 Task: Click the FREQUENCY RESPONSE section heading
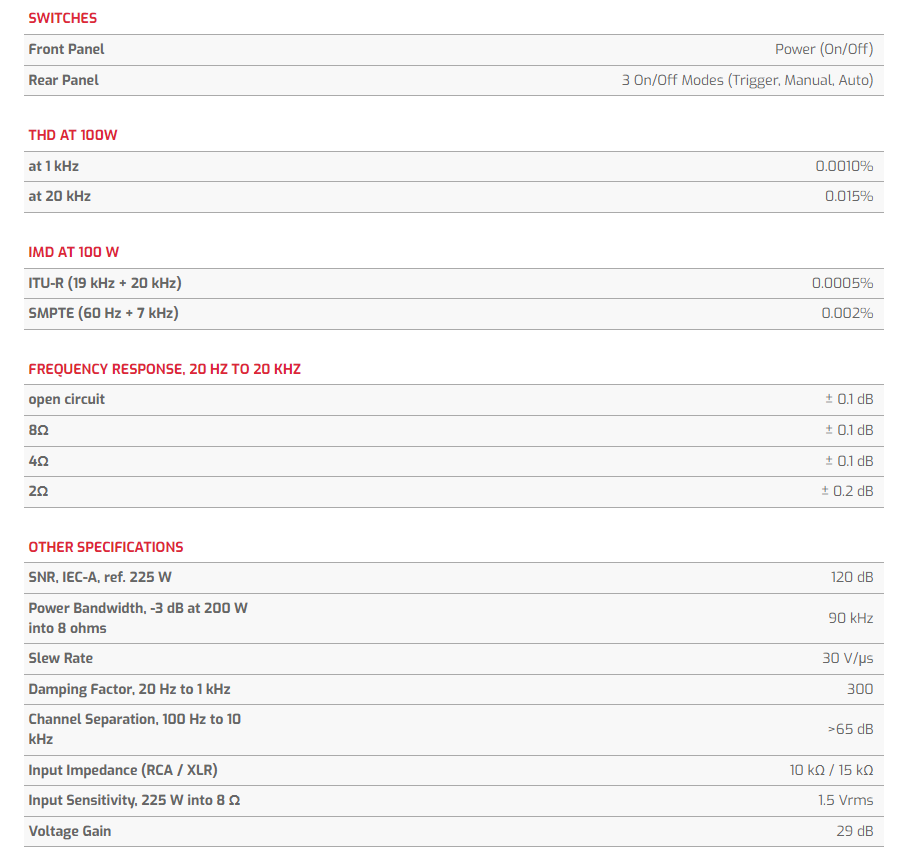[164, 369]
